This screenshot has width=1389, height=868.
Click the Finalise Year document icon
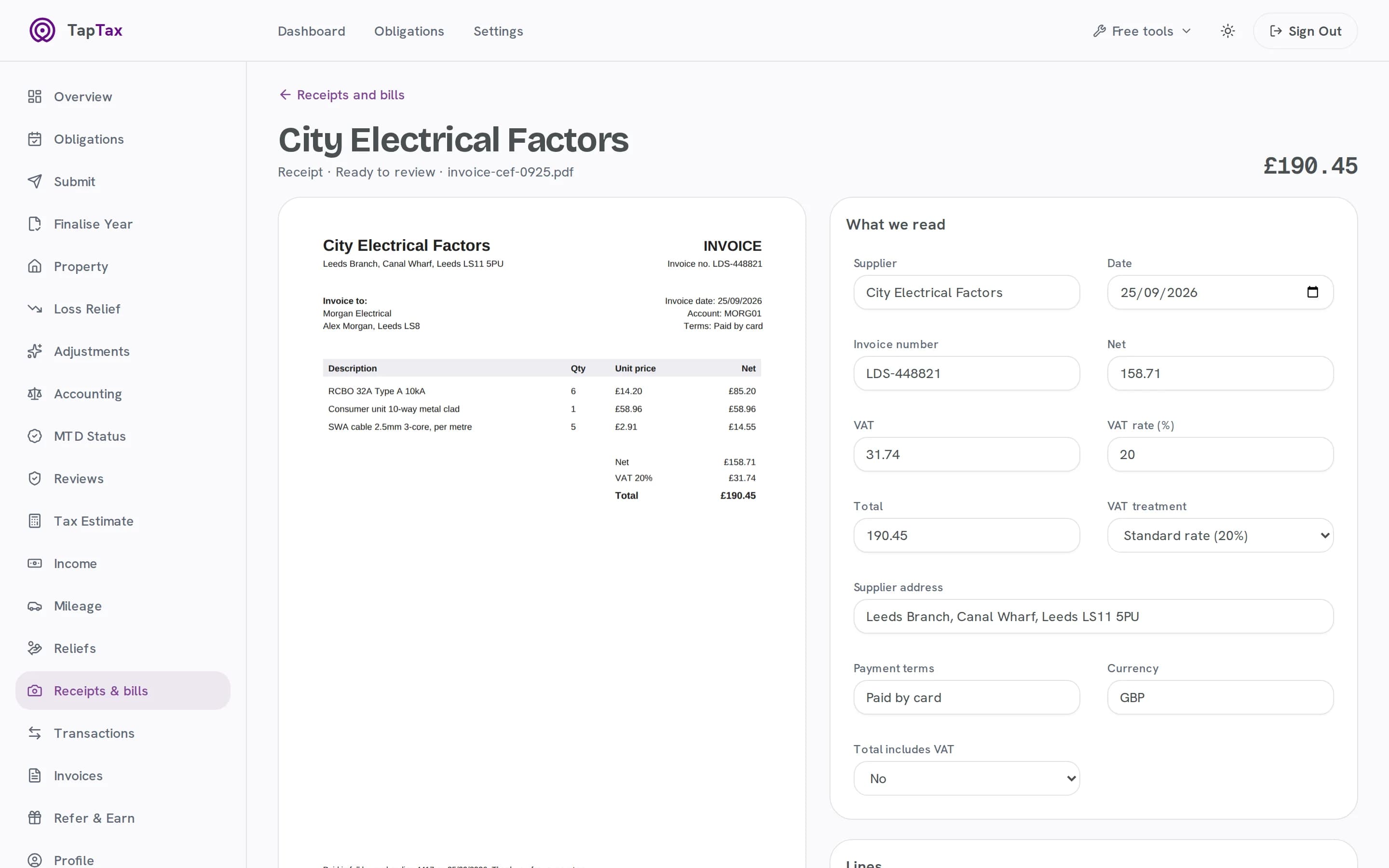pos(35,224)
